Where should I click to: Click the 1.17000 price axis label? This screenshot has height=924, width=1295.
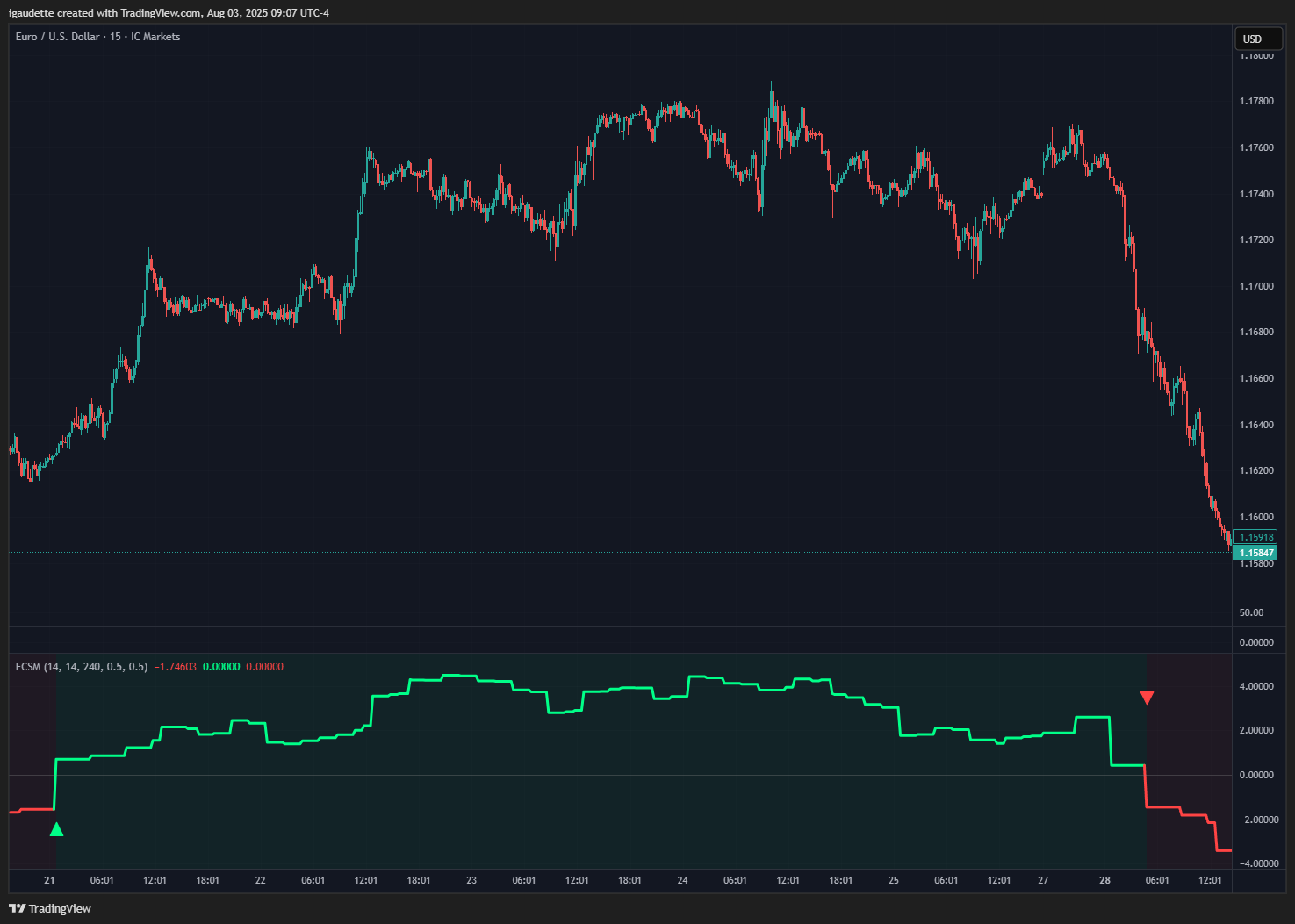1256,286
